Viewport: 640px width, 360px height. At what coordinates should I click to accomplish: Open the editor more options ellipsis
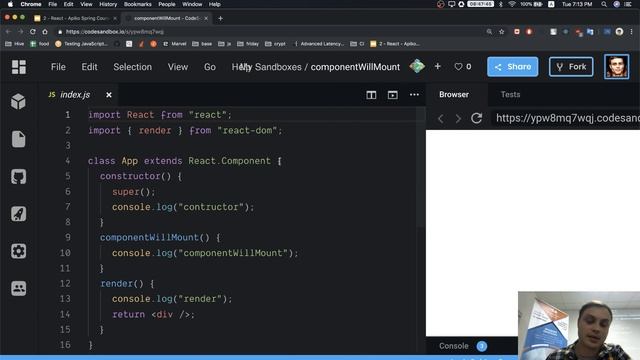point(414,95)
